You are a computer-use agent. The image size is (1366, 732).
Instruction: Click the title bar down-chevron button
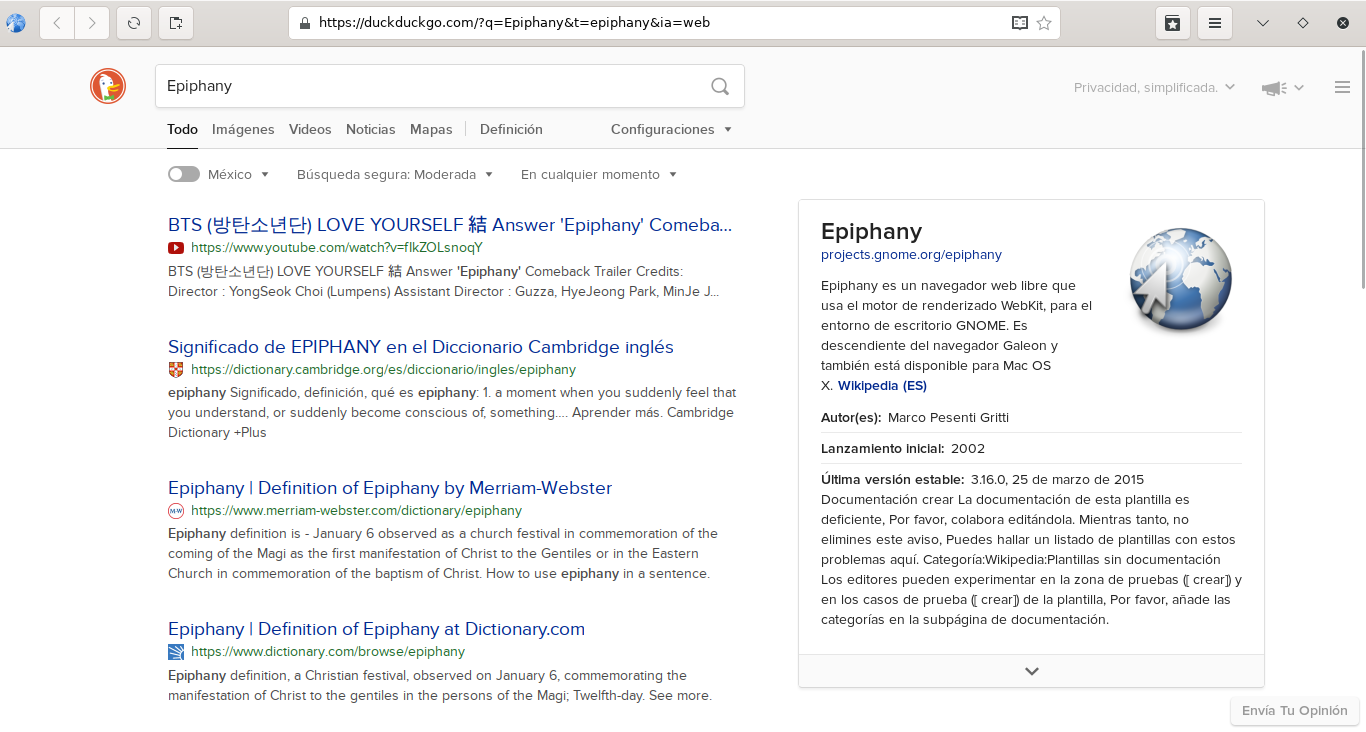[1263, 22]
